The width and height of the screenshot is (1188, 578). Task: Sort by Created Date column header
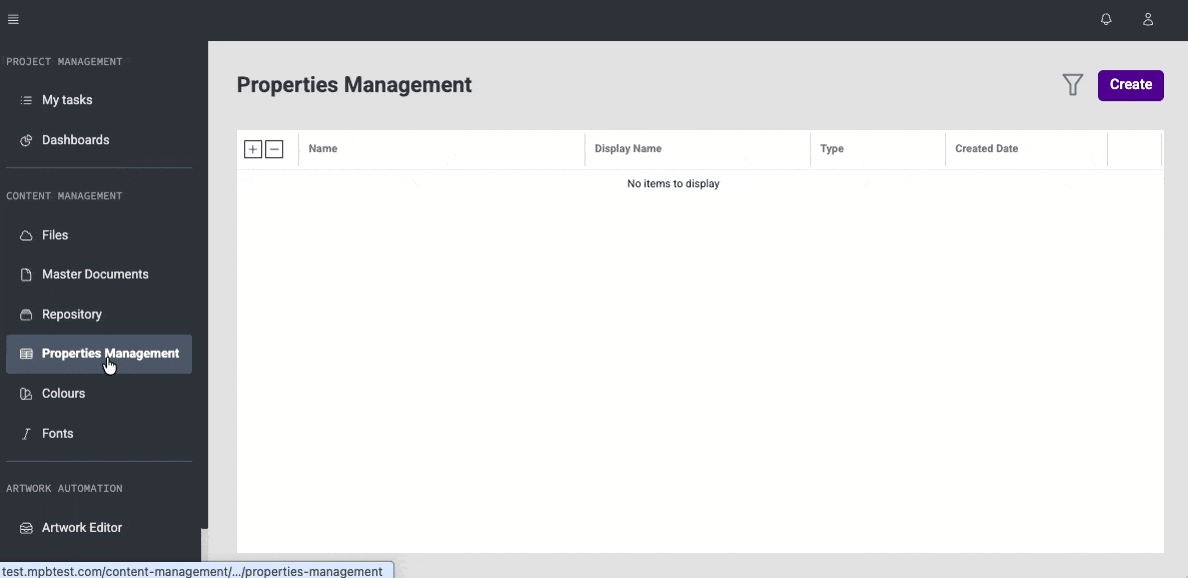tap(1026, 149)
